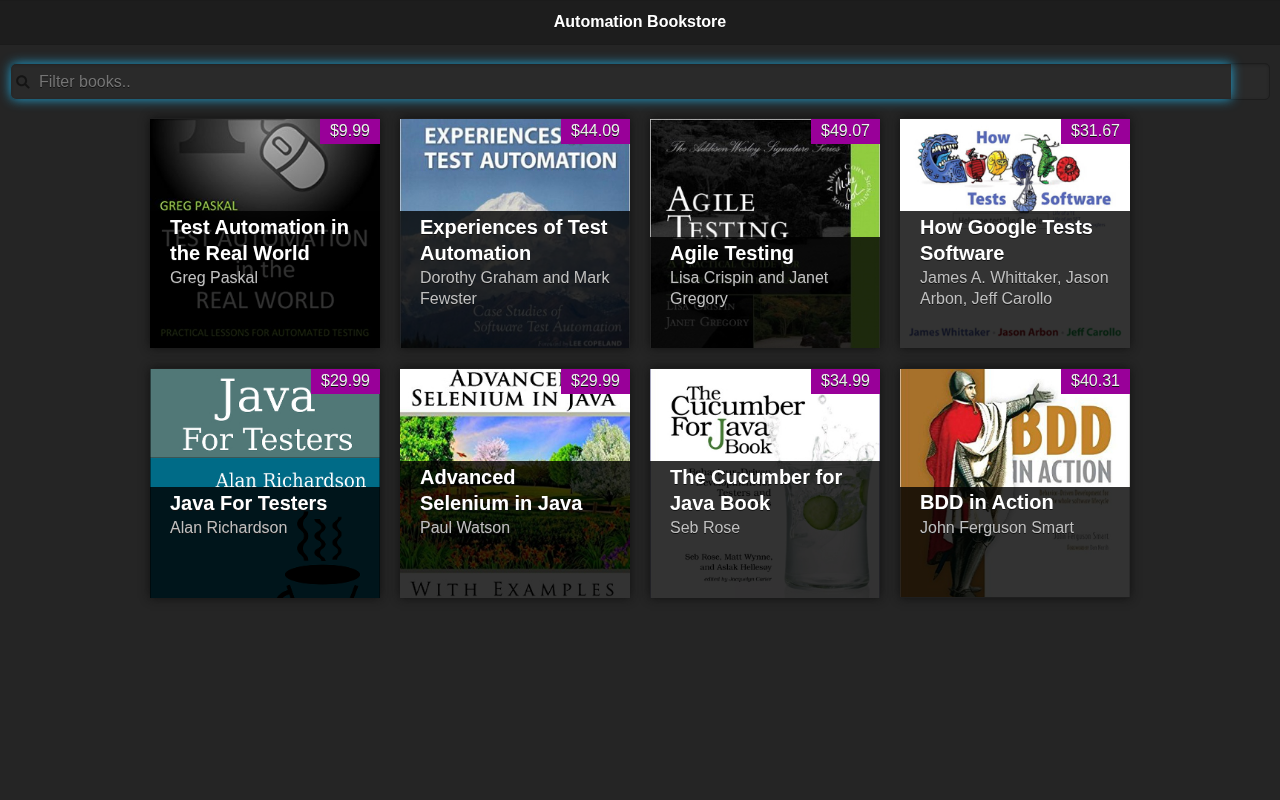Screen dimensions: 1280x800
Task: Select the $40.31 price tag
Action: [1095, 381]
